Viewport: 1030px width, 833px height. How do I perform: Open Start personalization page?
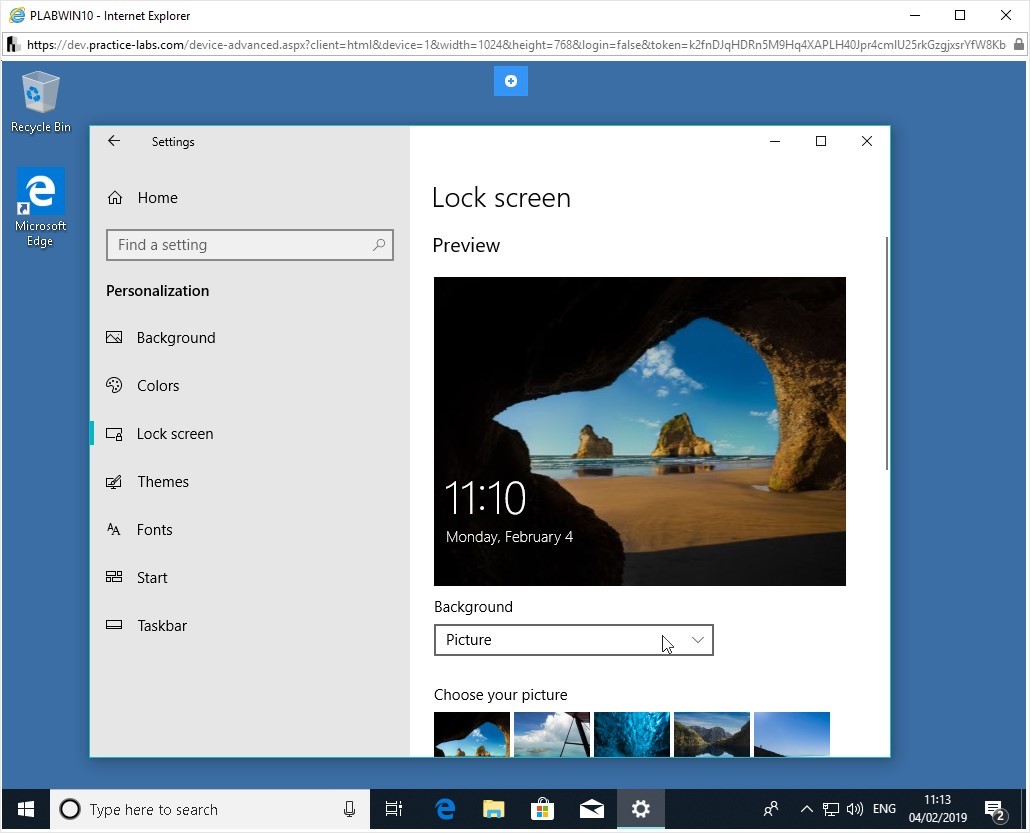pyautogui.click(x=137, y=577)
